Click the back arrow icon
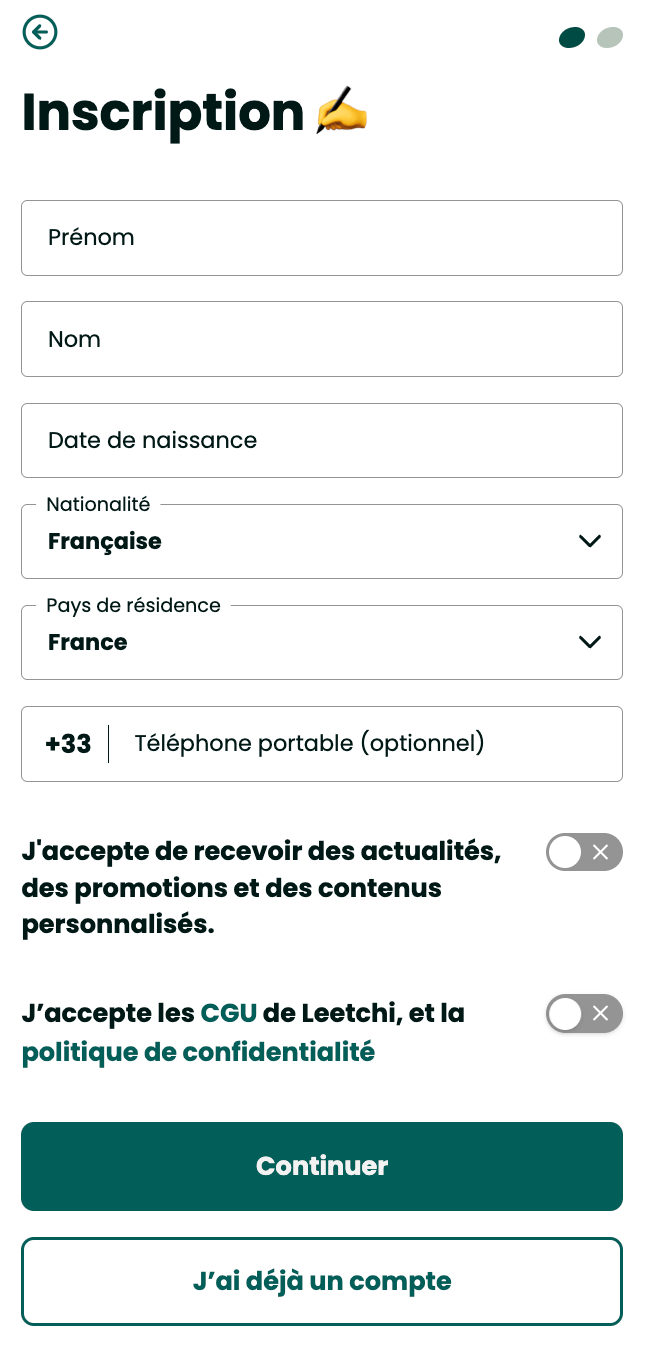 pyautogui.click(x=40, y=33)
